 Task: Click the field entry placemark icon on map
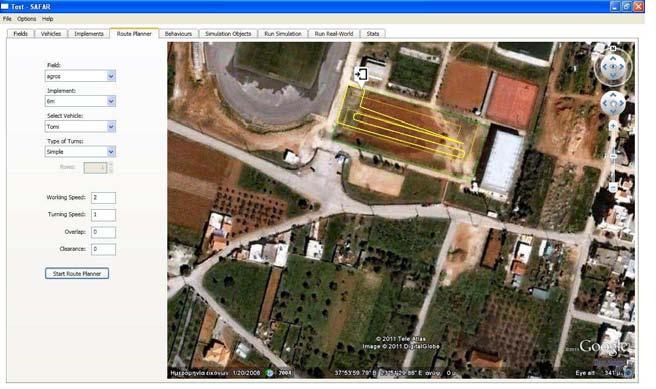pyautogui.click(x=361, y=74)
